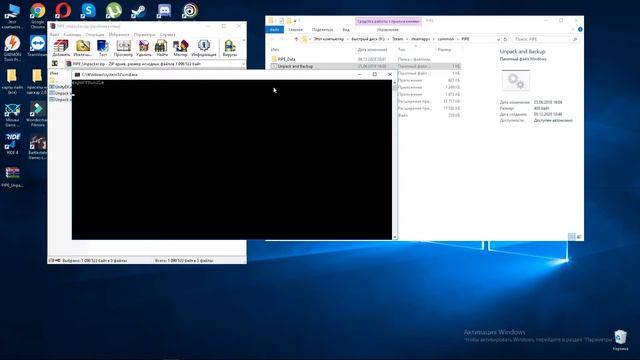This screenshot has height=360, width=640.
Task: Select the TeamViewer desktop shortcut
Action: (38, 46)
